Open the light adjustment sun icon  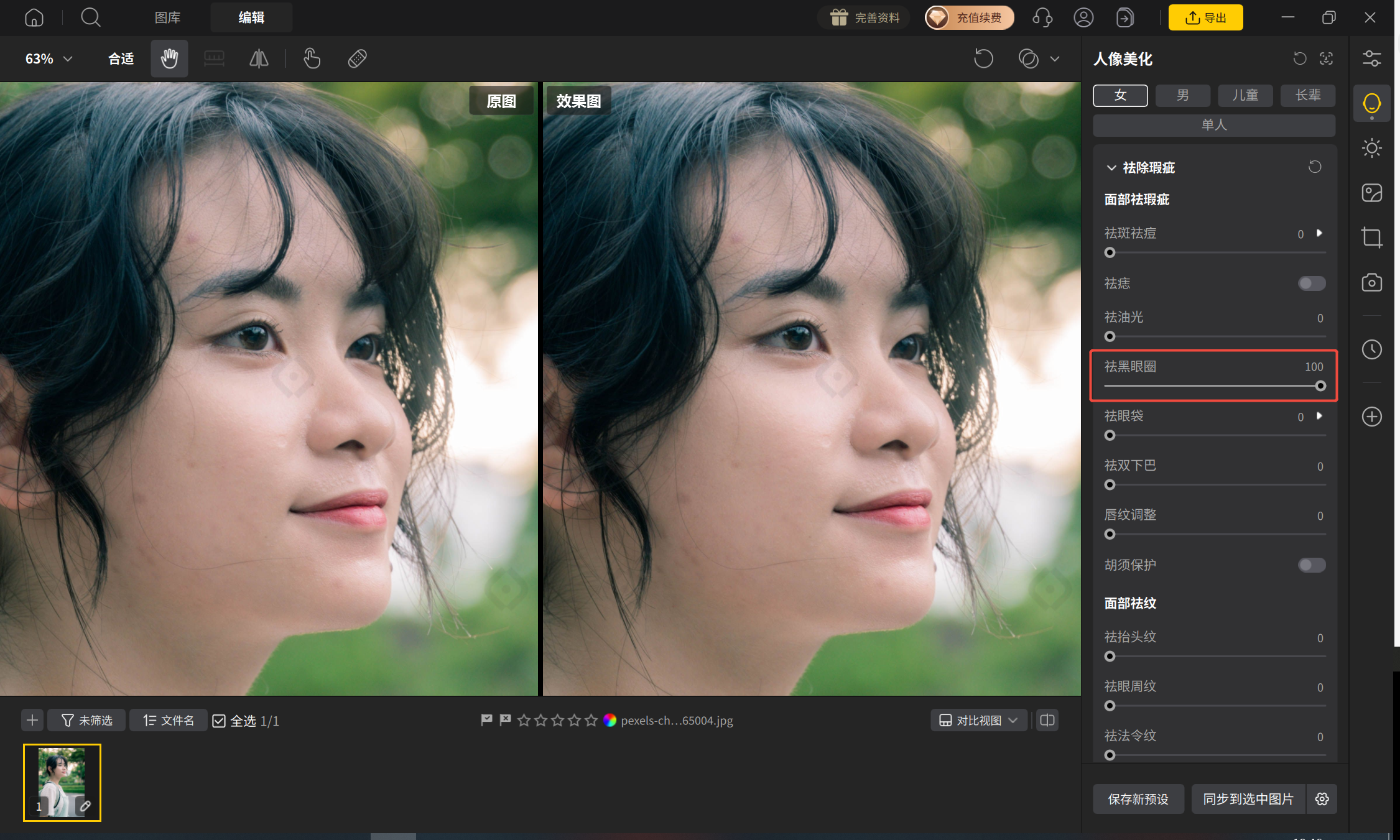[1371, 148]
